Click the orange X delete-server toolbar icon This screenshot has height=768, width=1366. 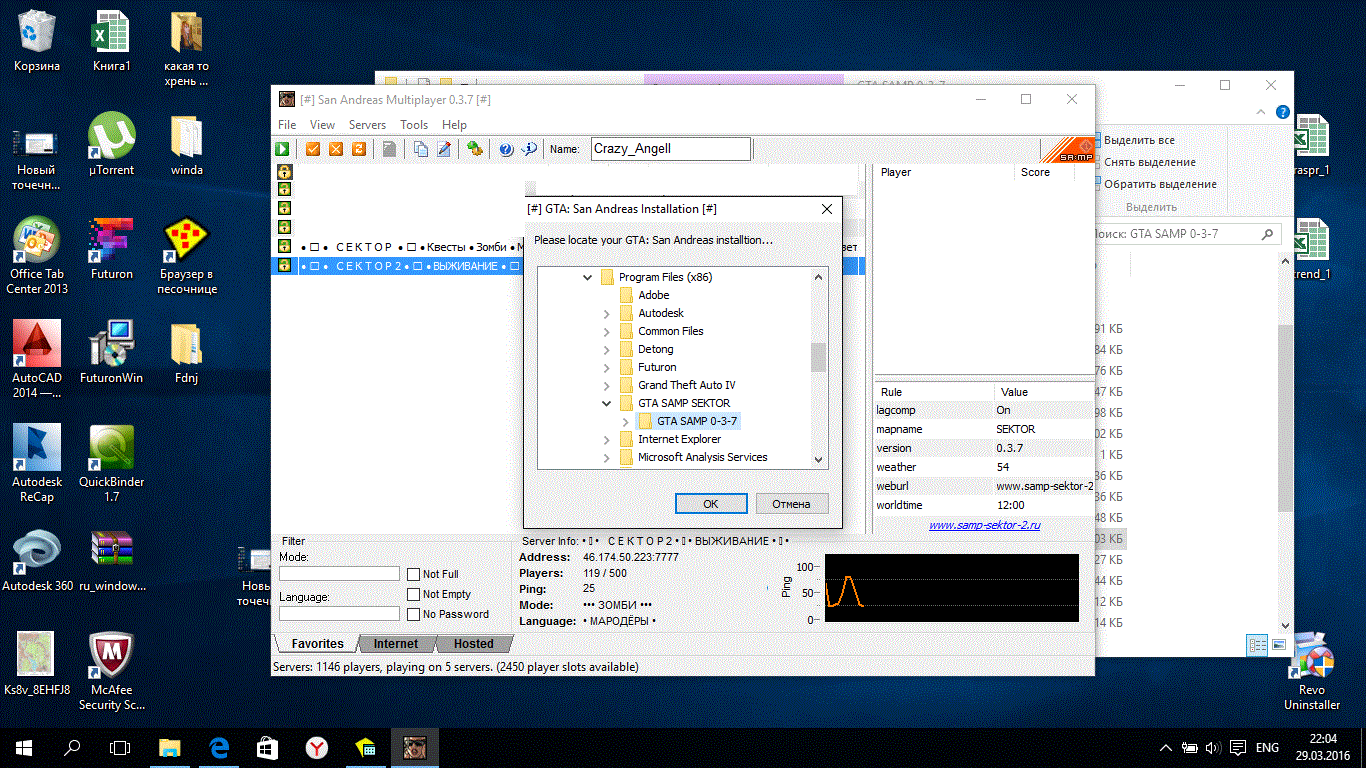336,149
